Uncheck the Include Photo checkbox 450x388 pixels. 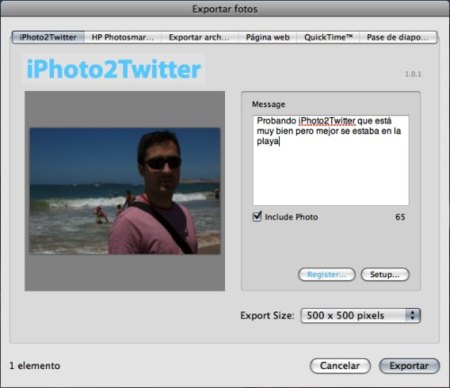(x=257, y=217)
